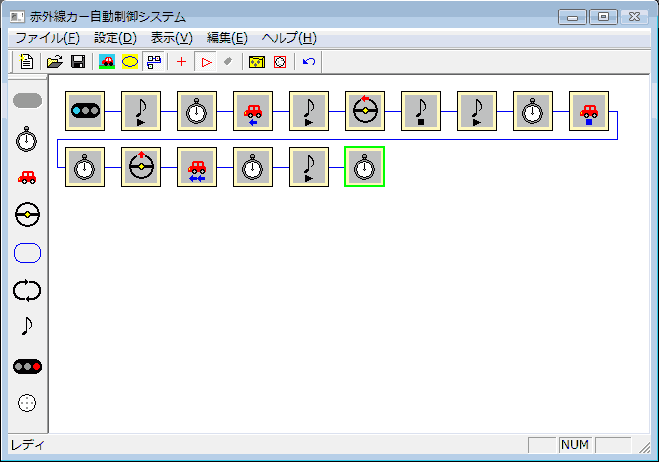Select the steering wheel turn-left block
The image size is (659, 462).
[x=365, y=111]
